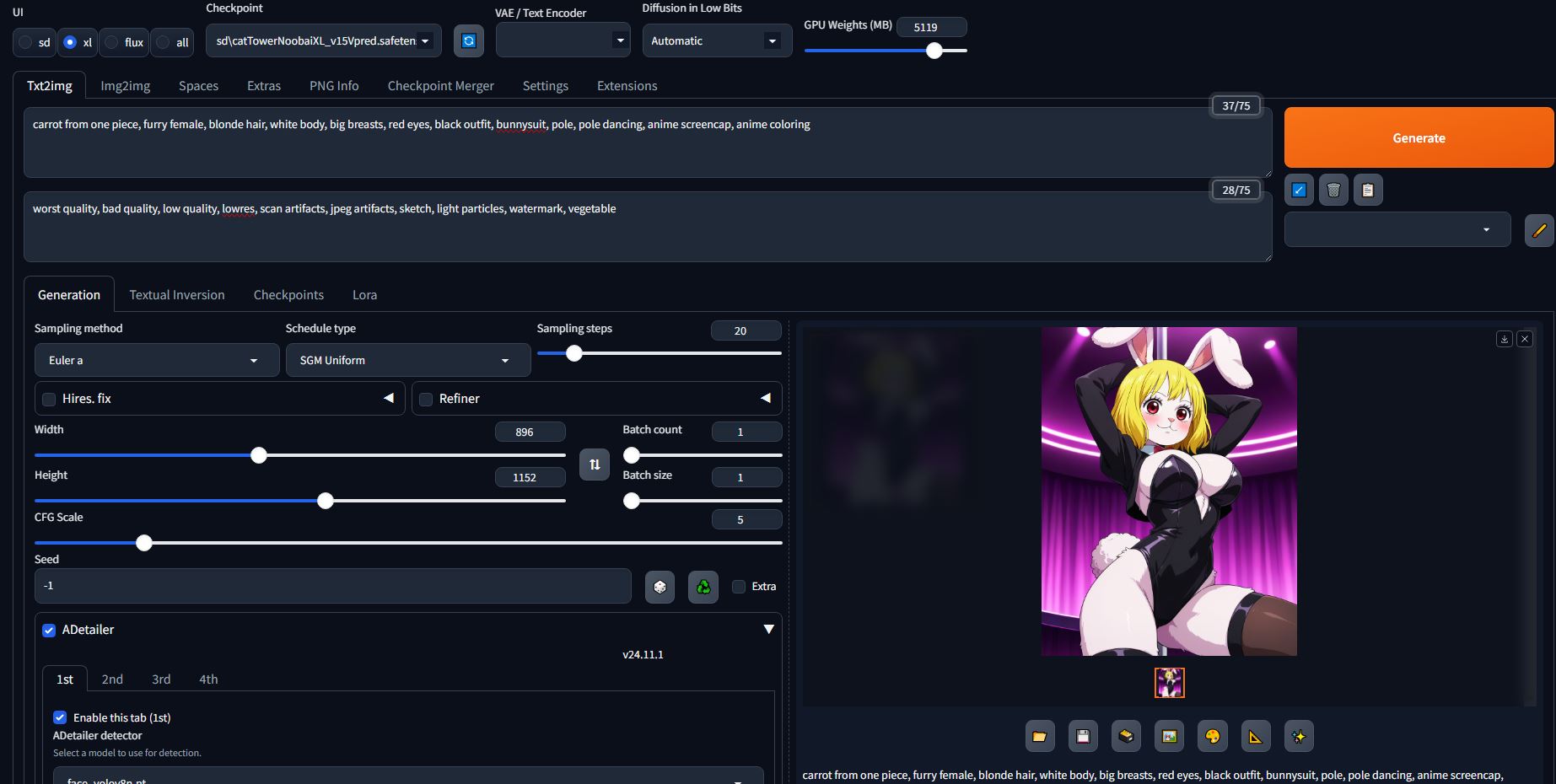
Task: Clear the prompt with the trash icon
Action: click(1333, 191)
